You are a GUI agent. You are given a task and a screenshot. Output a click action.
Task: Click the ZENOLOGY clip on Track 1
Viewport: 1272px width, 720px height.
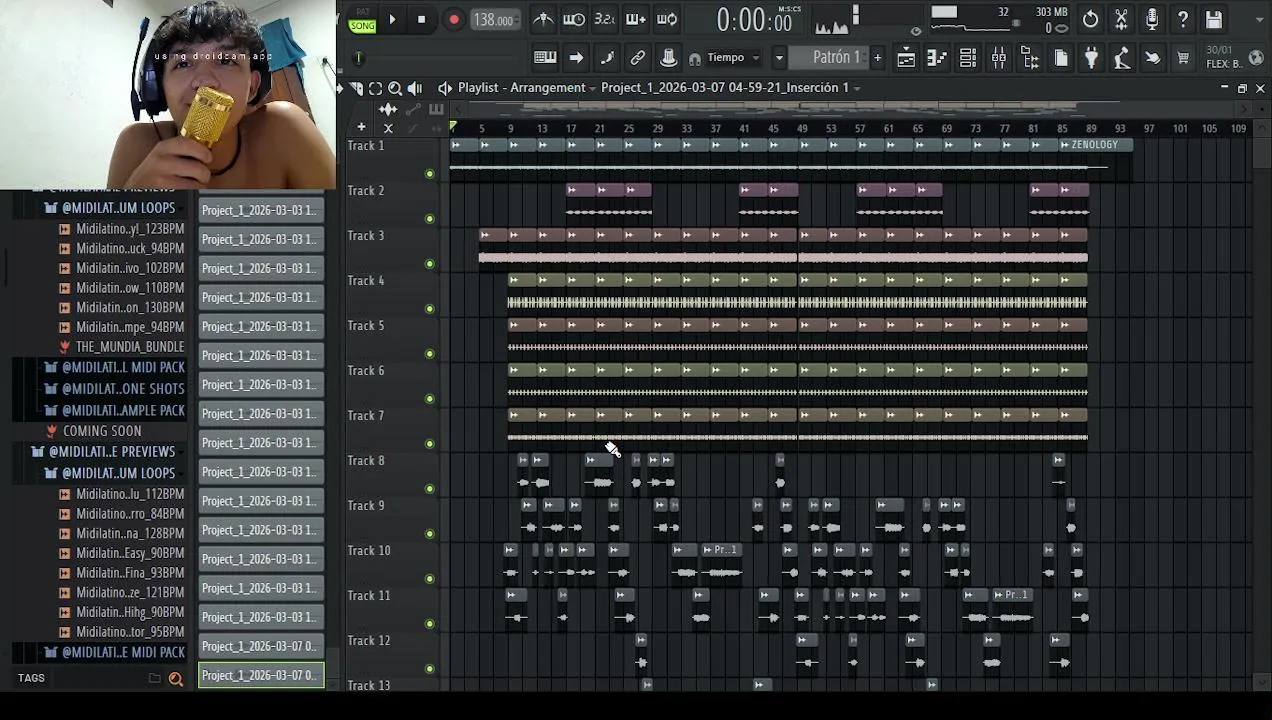click(x=1096, y=145)
